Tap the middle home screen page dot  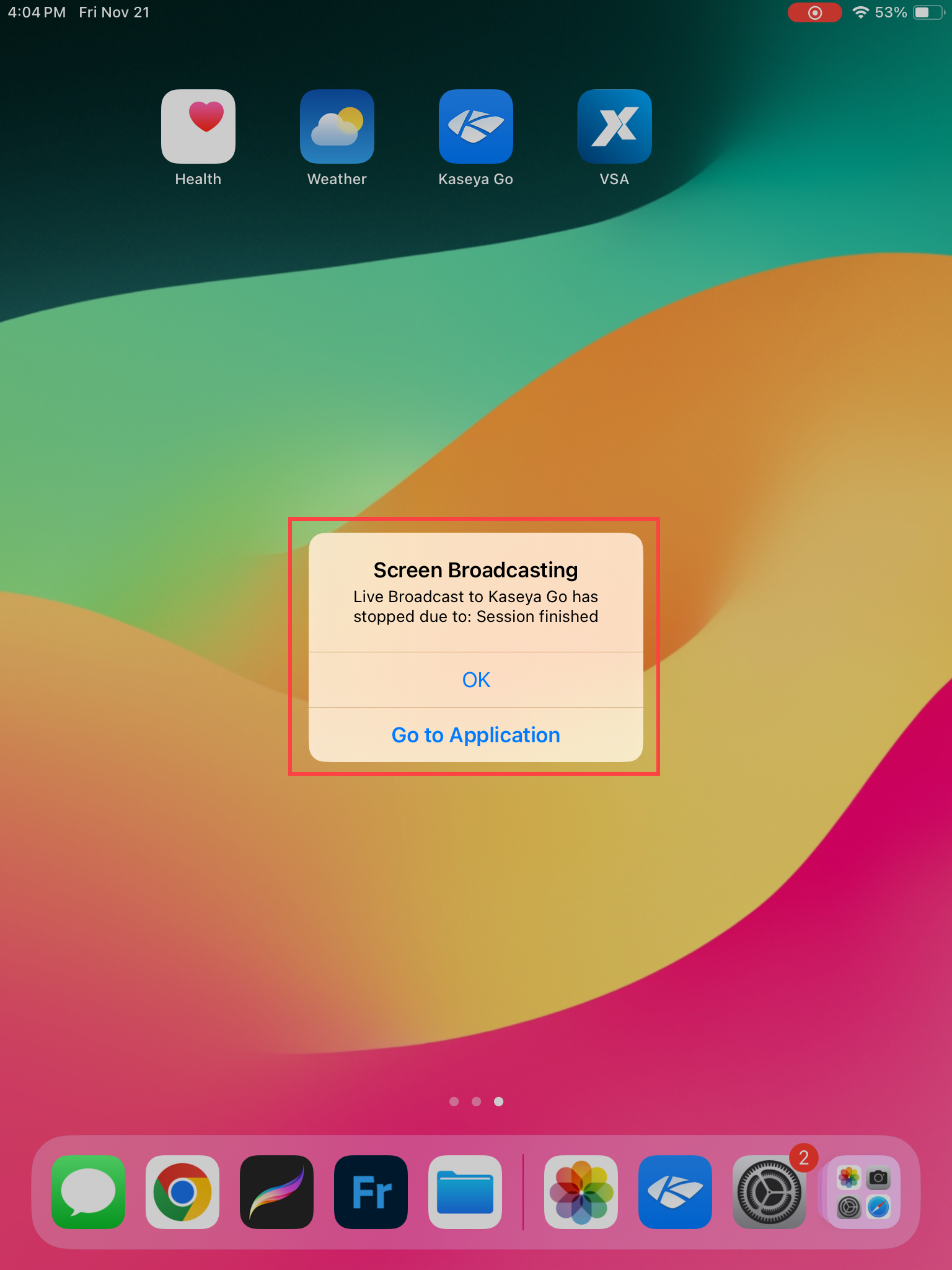476,1101
